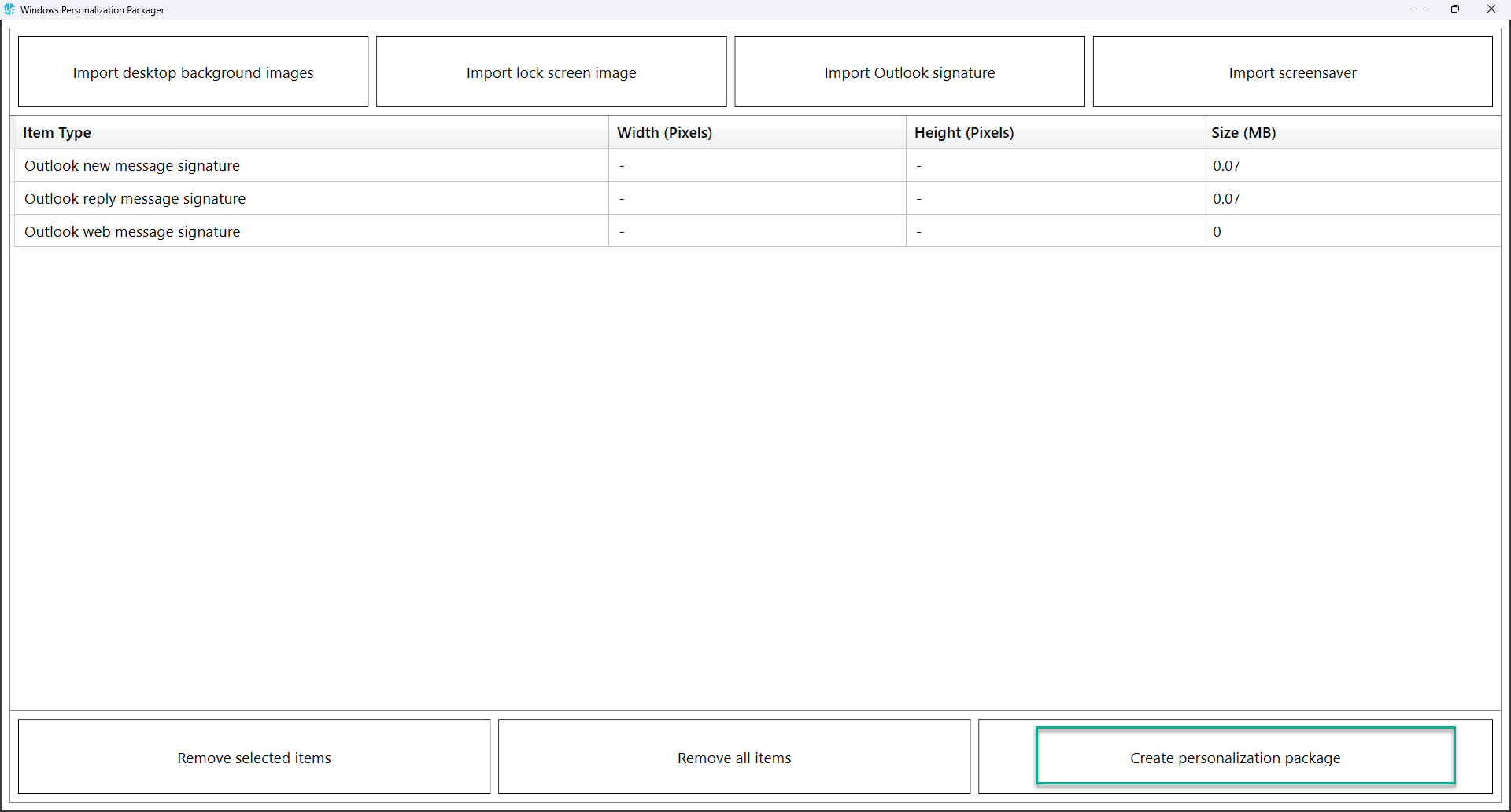The width and height of the screenshot is (1511, 812).
Task: Open the Import lock screen image dialog
Action: pyautogui.click(x=551, y=72)
